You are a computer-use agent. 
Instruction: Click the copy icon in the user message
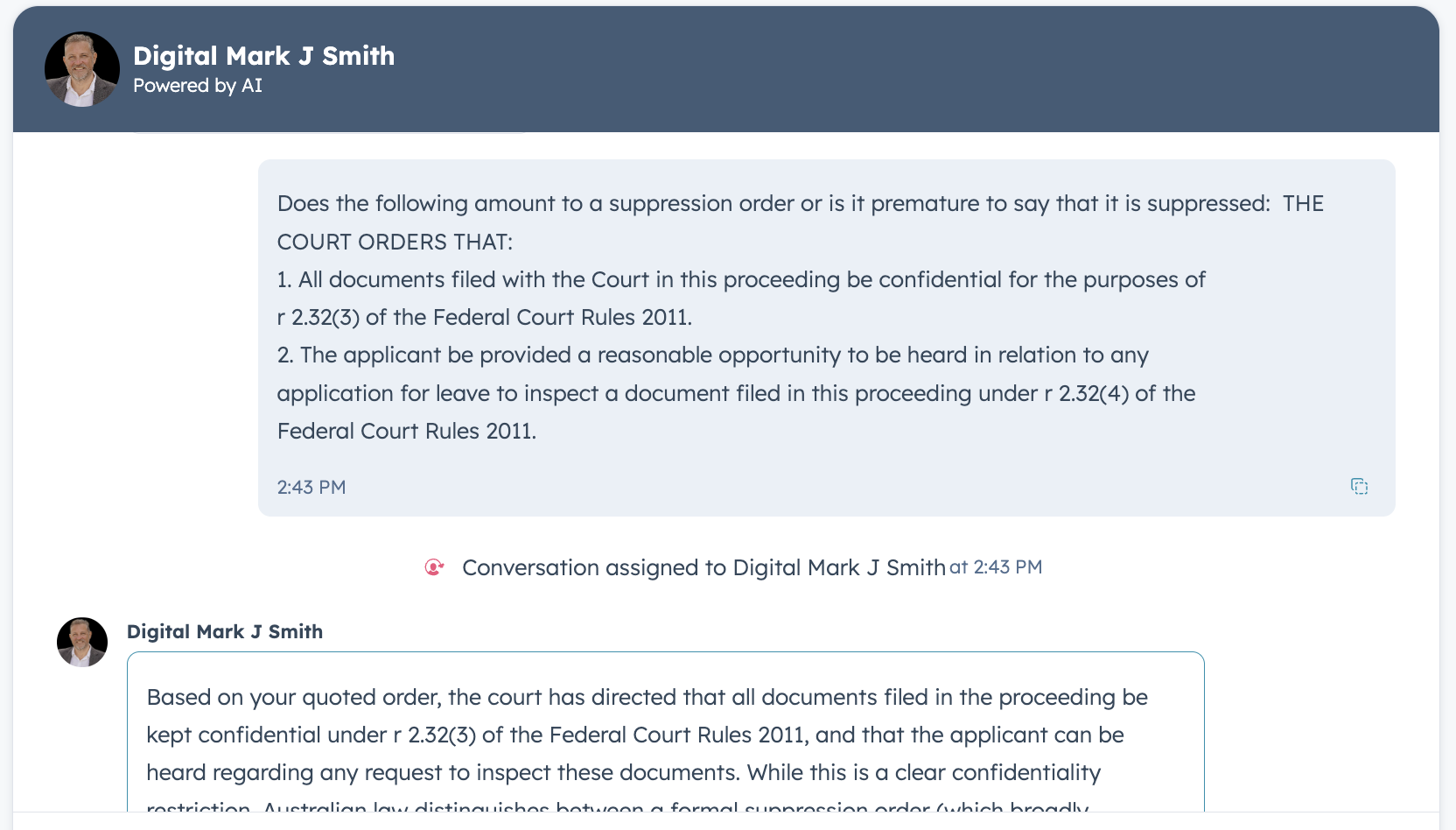[1359, 487]
